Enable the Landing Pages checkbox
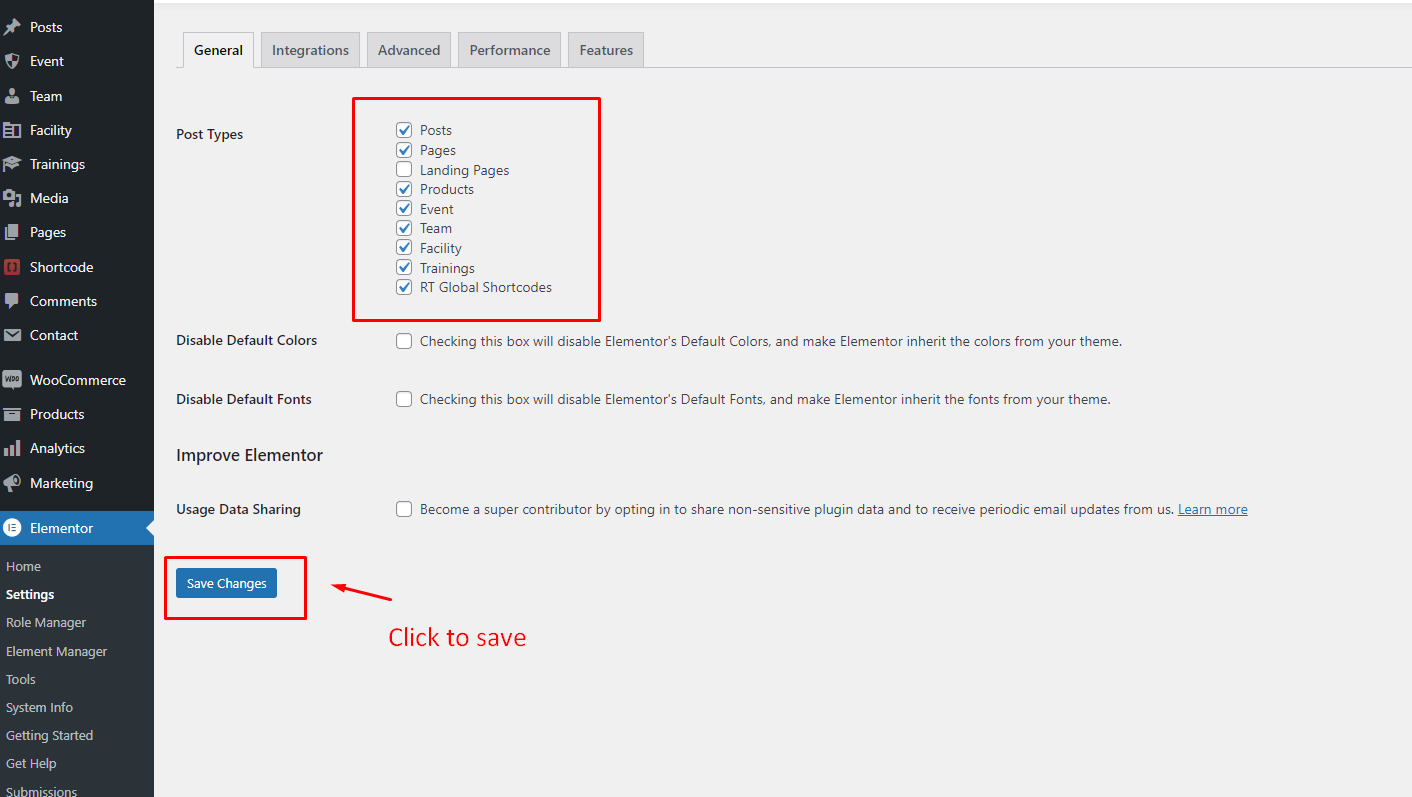The image size is (1412, 797). pos(404,170)
